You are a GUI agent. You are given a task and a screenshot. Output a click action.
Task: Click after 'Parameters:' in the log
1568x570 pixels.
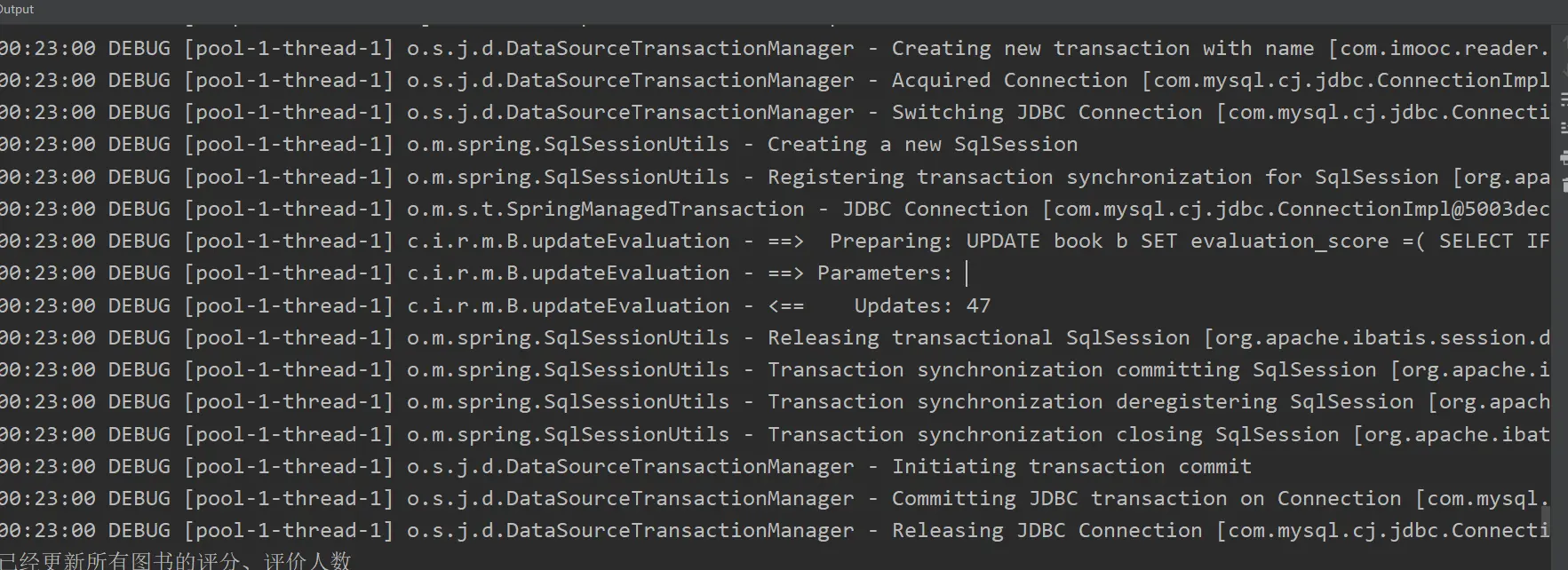point(967,273)
